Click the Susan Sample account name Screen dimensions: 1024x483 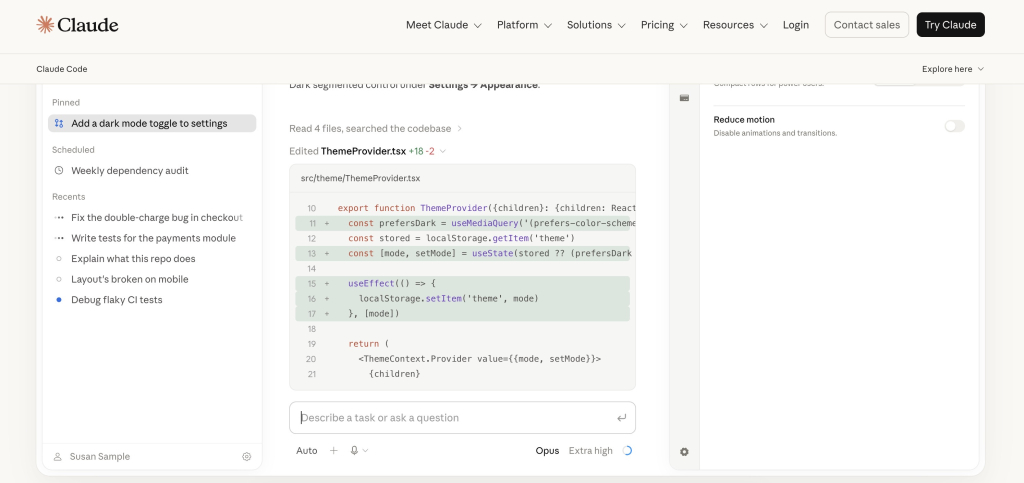click(x=100, y=457)
